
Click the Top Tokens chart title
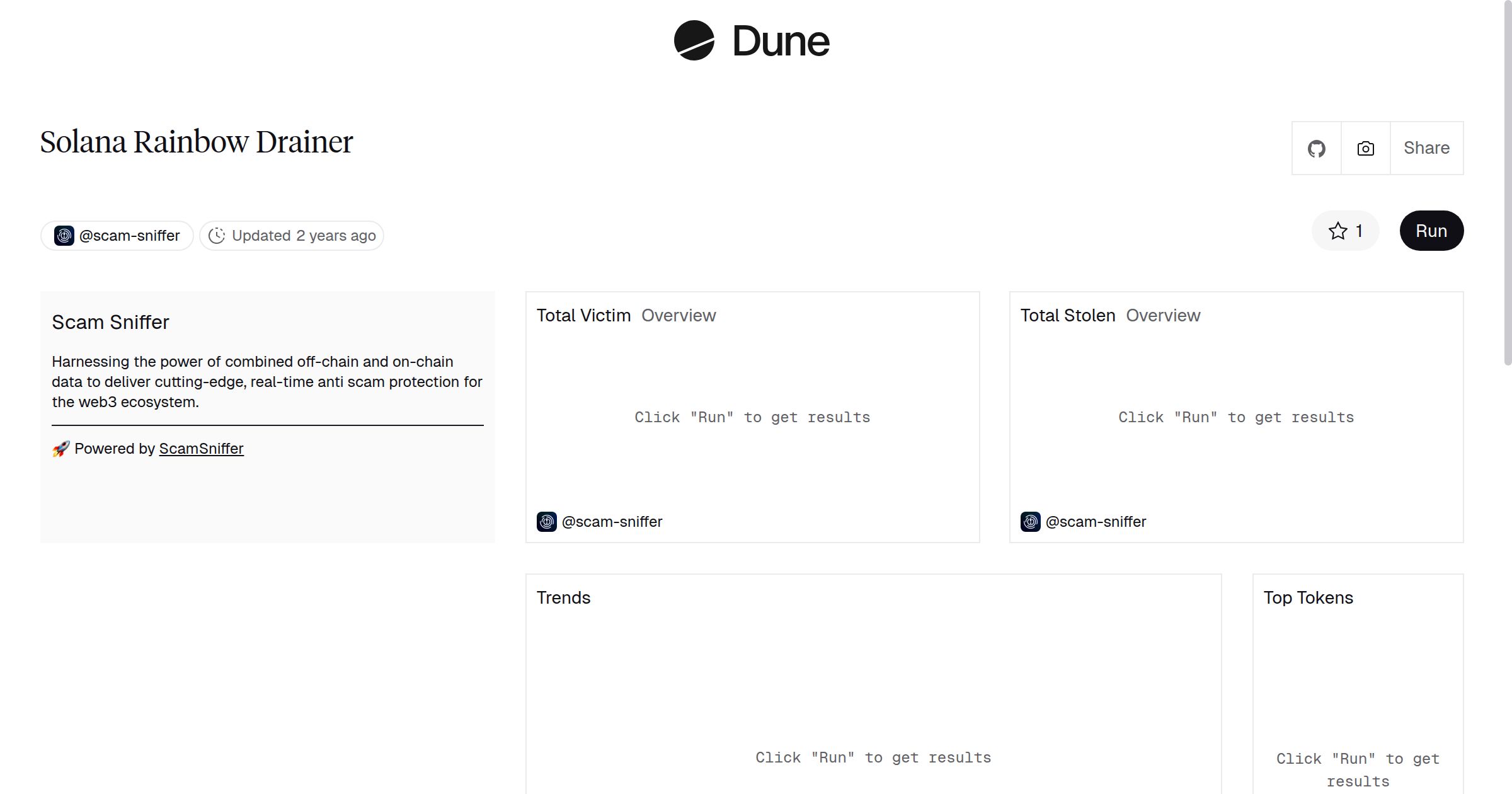(x=1308, y=597)
